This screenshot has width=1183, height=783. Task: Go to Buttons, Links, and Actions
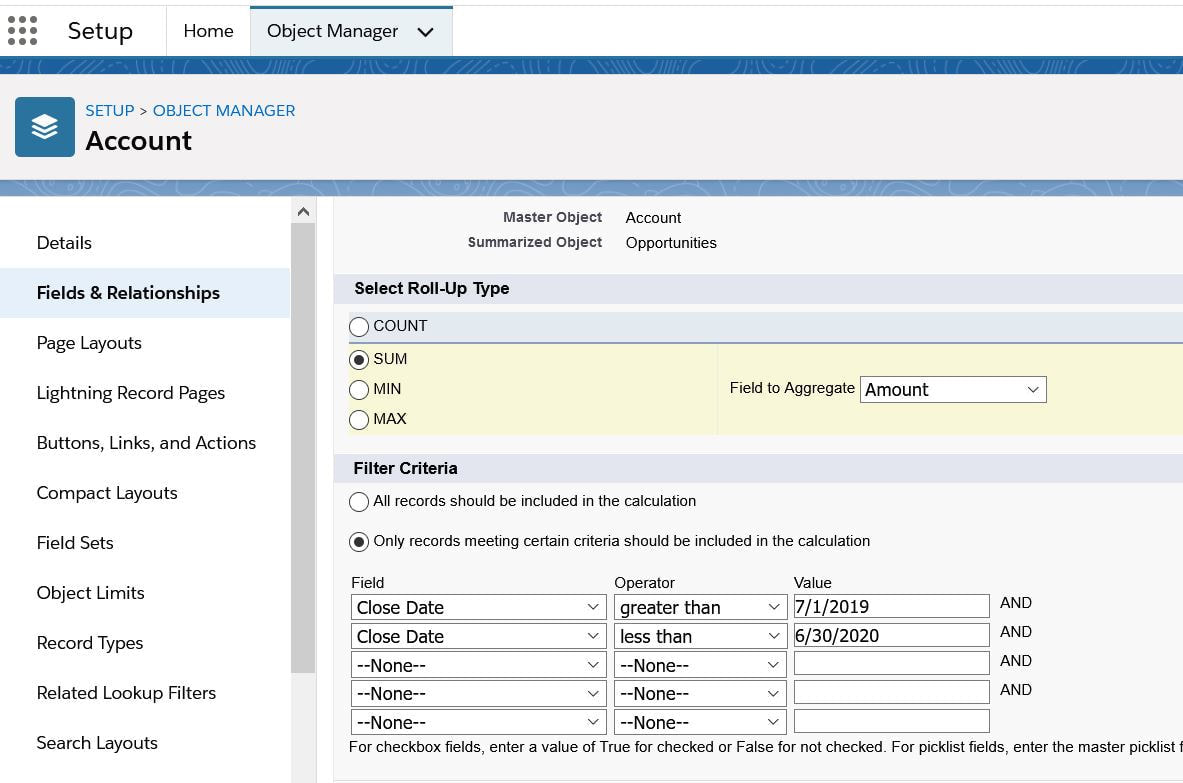146,443
